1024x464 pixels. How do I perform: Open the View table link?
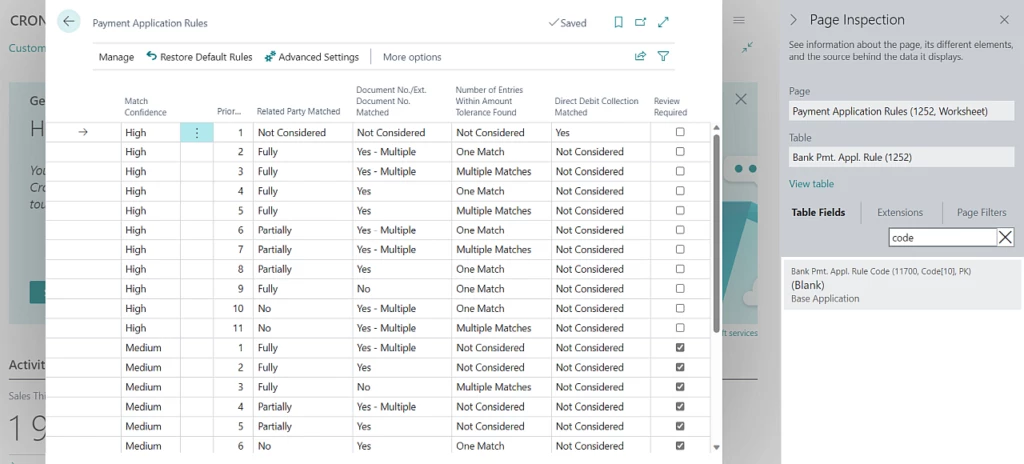click(810, 184)
